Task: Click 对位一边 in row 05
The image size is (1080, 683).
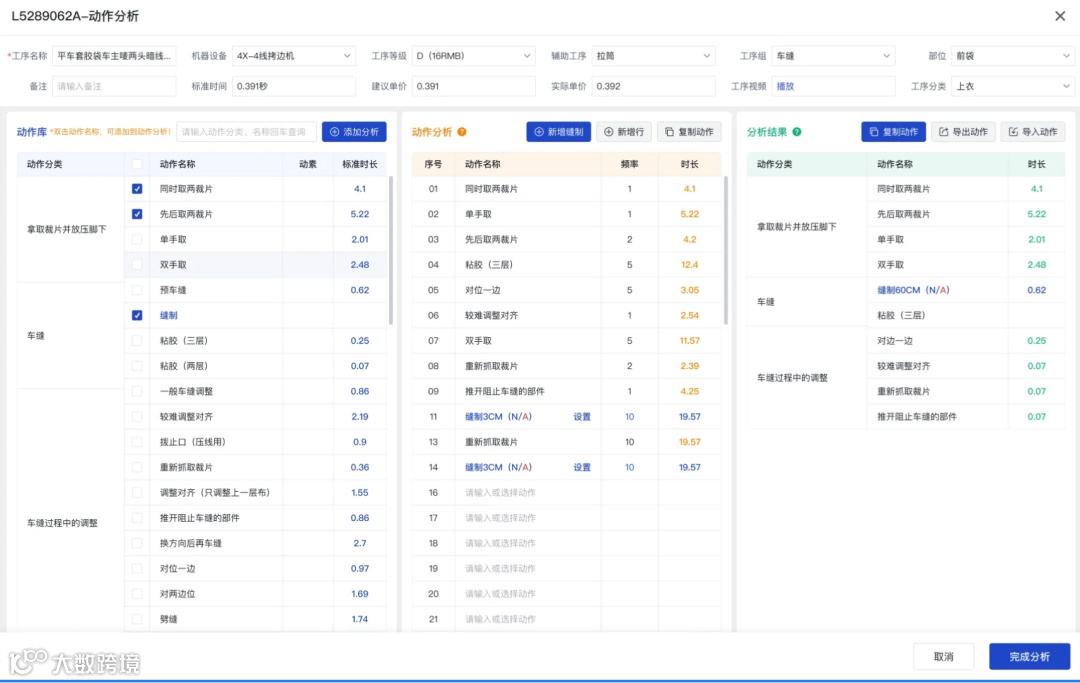Action: [x=483, y=291]
